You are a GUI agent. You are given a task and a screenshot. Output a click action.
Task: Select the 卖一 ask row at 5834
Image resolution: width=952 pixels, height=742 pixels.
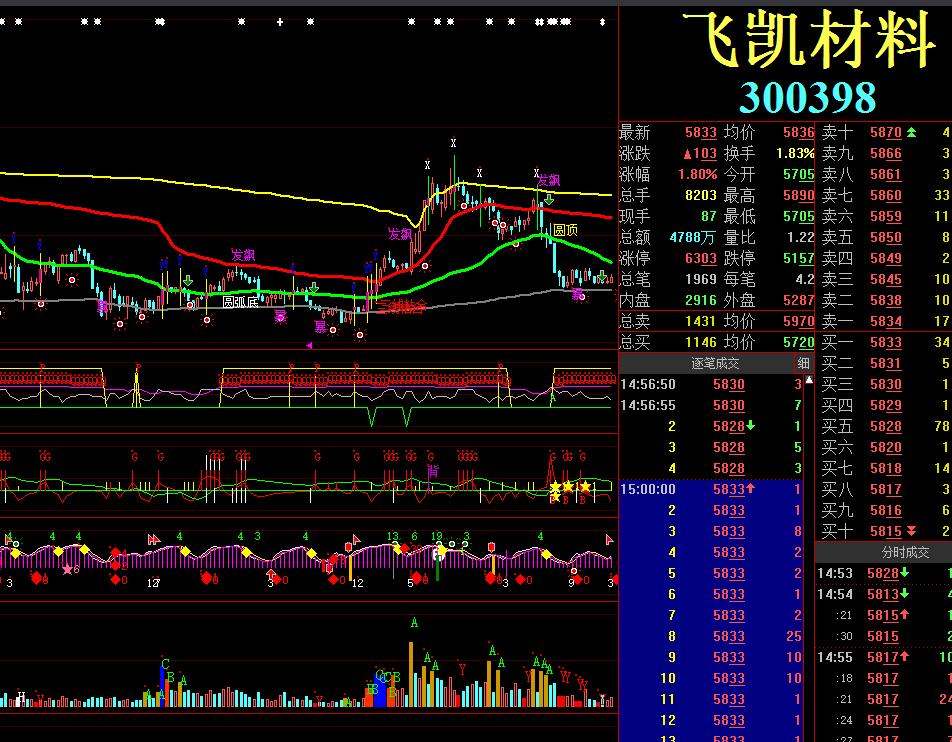pos(885,321)
